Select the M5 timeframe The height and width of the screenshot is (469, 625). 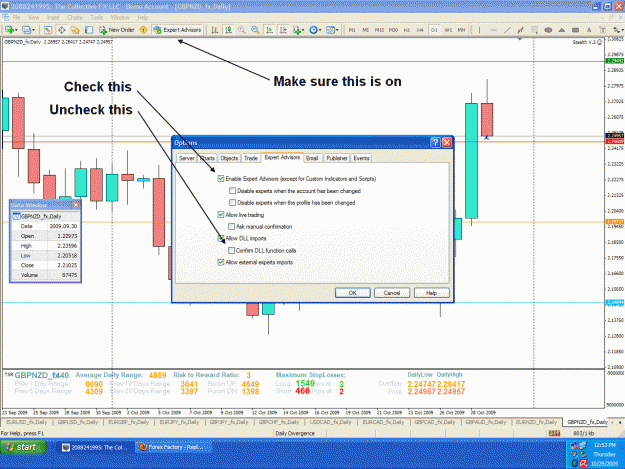(366, 30)
